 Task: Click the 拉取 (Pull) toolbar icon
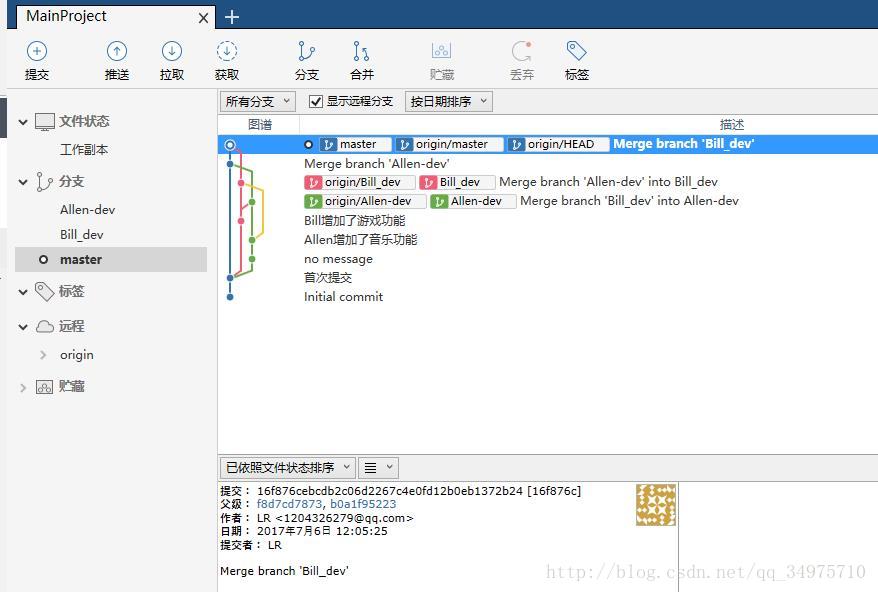click(171, 57)
